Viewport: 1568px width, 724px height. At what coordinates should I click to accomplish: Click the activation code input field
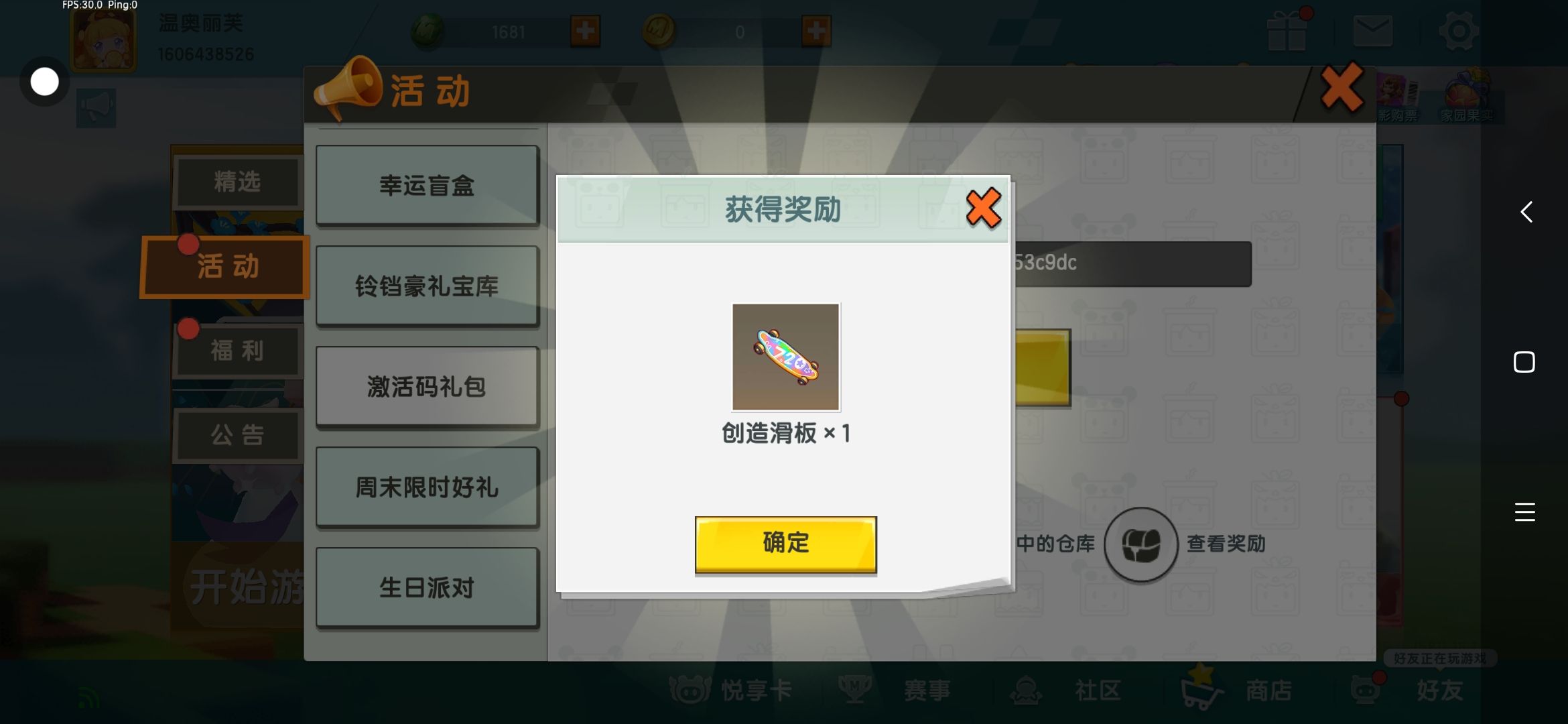(1131, 263)
